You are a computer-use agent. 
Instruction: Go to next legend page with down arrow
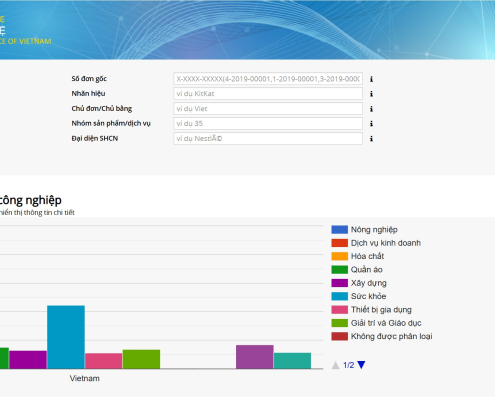[361, 365]
